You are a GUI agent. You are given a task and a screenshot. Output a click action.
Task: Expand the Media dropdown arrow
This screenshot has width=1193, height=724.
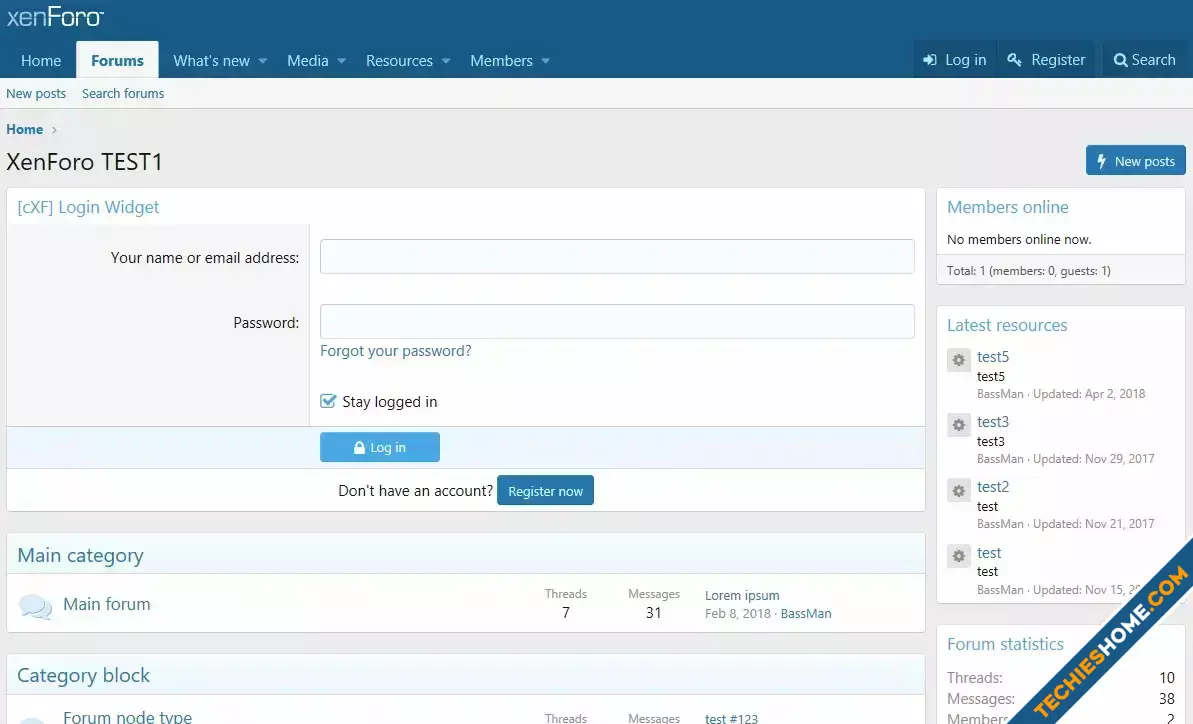(x=342, y=61)
